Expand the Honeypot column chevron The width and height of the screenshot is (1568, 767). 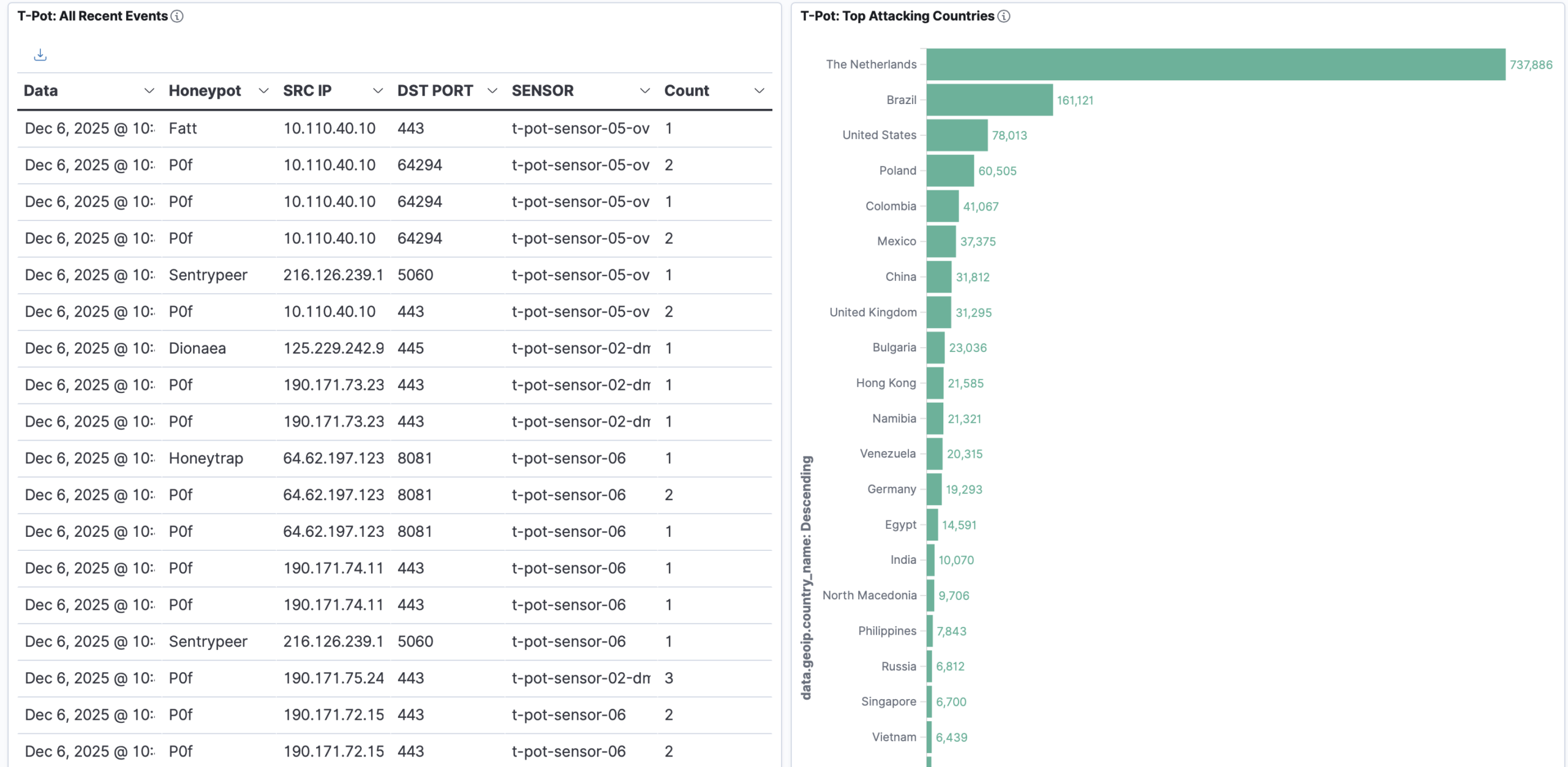[263, 91]
